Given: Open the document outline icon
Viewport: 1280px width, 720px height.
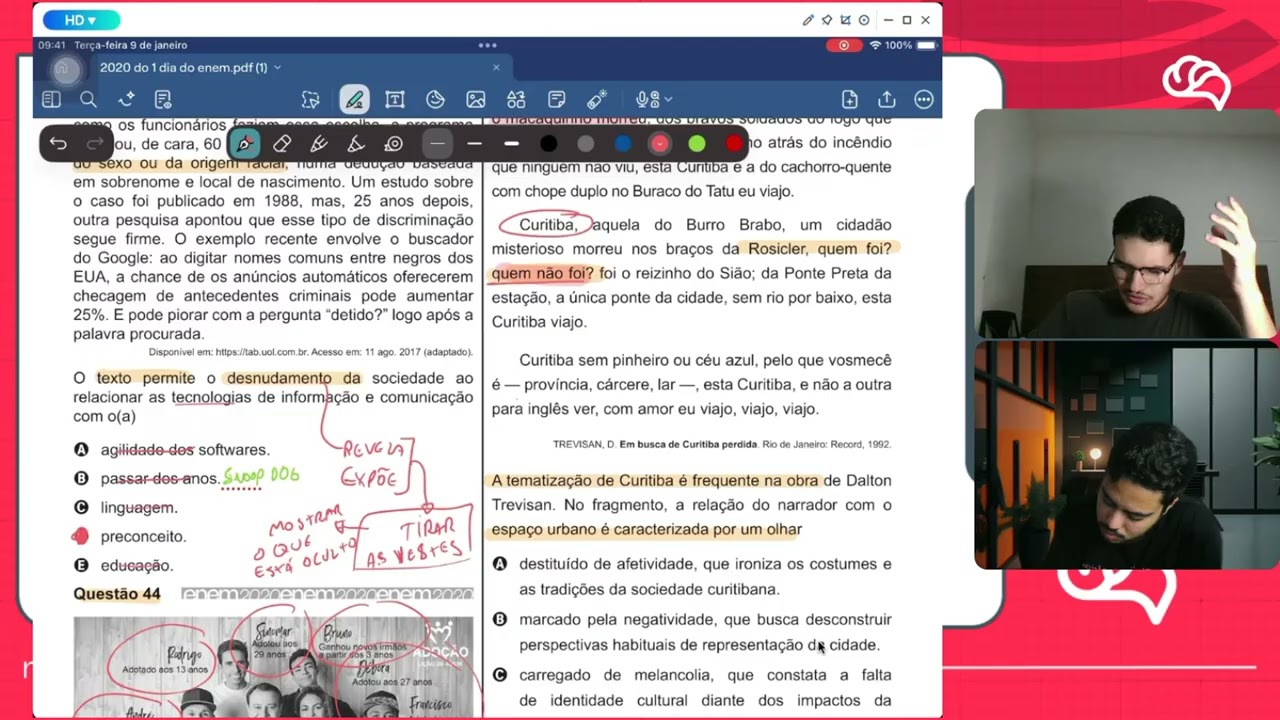Looking at the screenshot, I should tap(163, 99).
